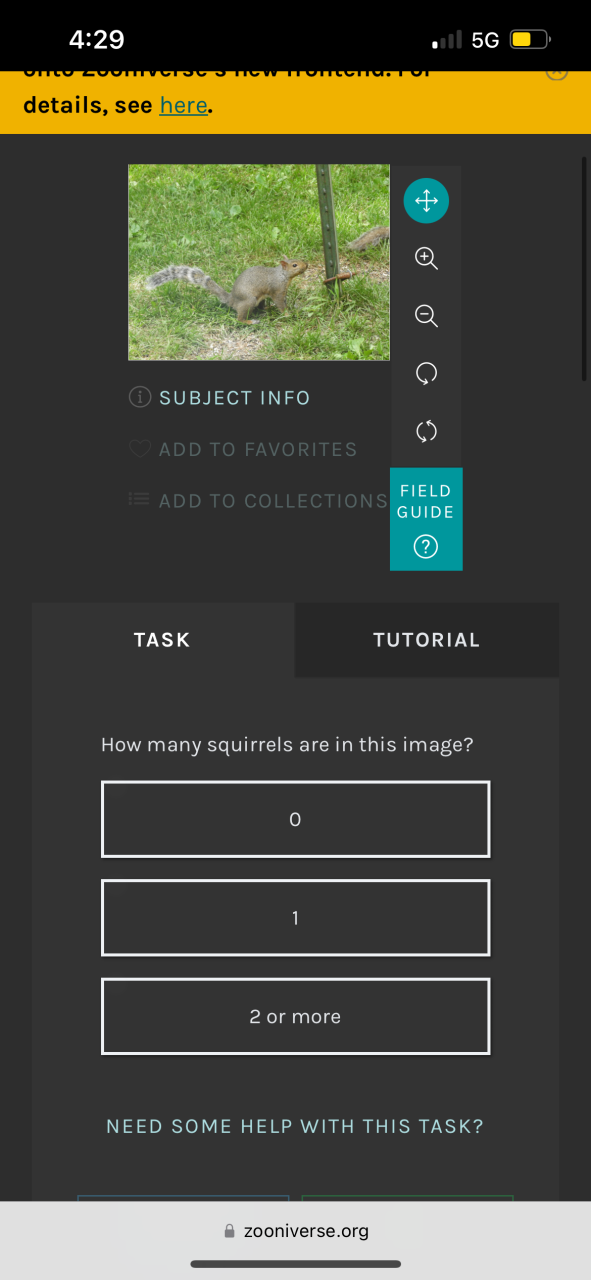Zoom out of the subject image
This screenshot has width=591, height=1280.
click(x=426, y=317)
